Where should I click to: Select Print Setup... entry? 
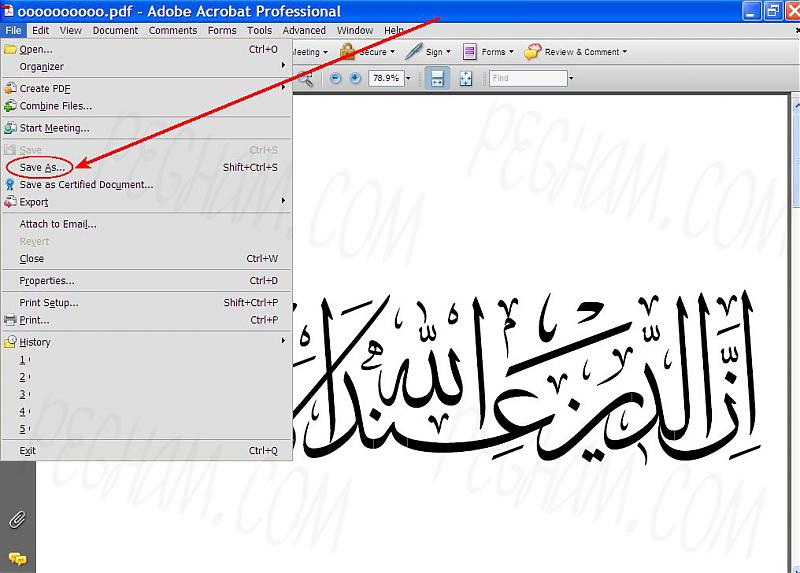pyautogui.click(x=146, y=303)
